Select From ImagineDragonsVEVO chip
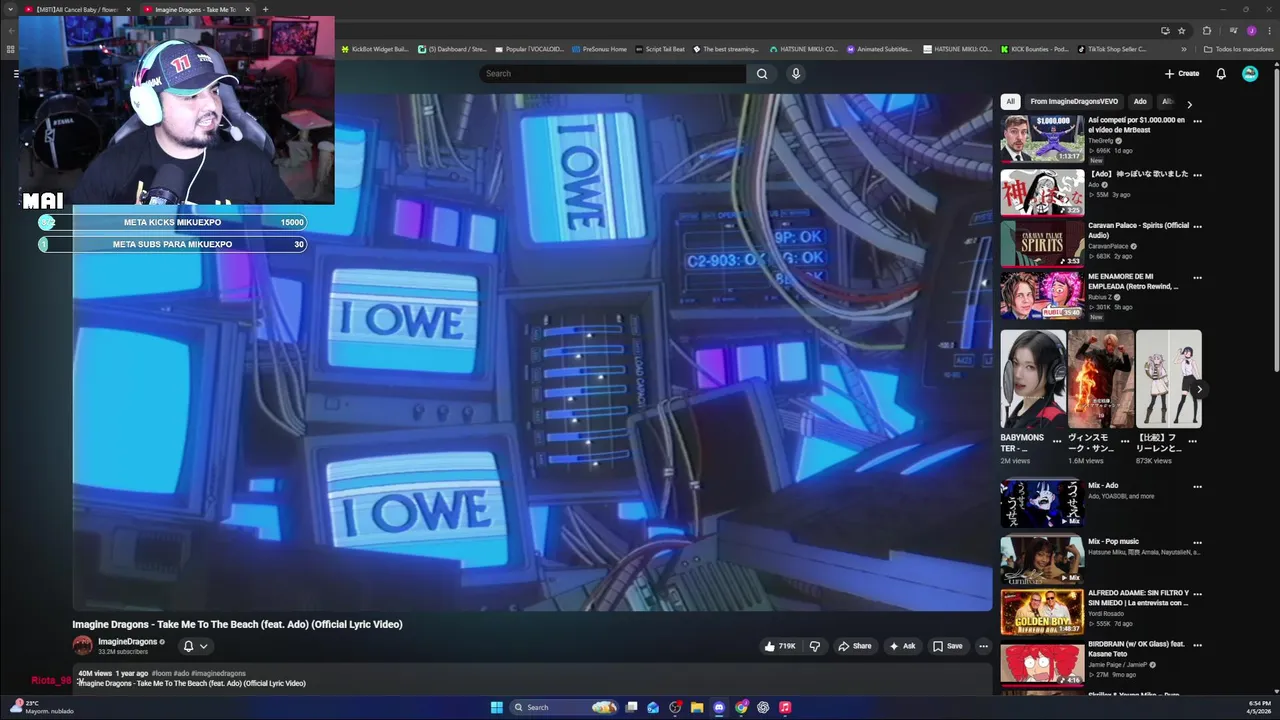The width and height of the screenshot is (1280, 720). pyautogui.click(x=1074, y=101)
